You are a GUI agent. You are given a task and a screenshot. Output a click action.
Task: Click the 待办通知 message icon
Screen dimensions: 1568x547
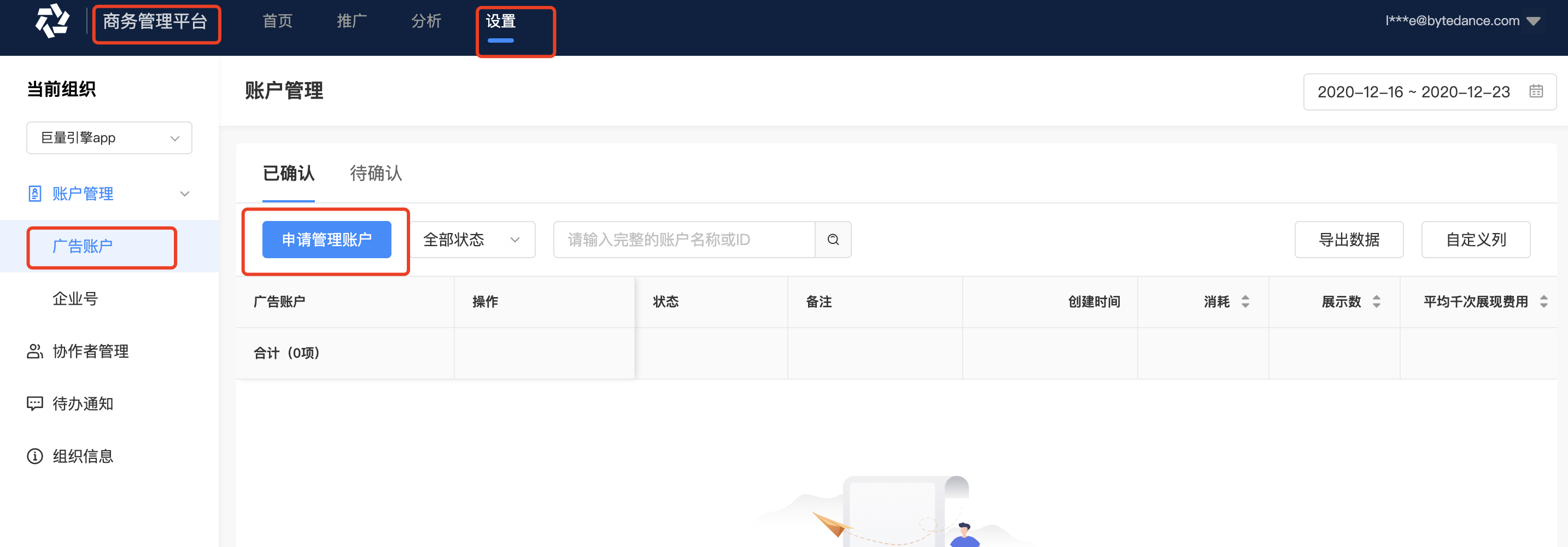point(34,404)
